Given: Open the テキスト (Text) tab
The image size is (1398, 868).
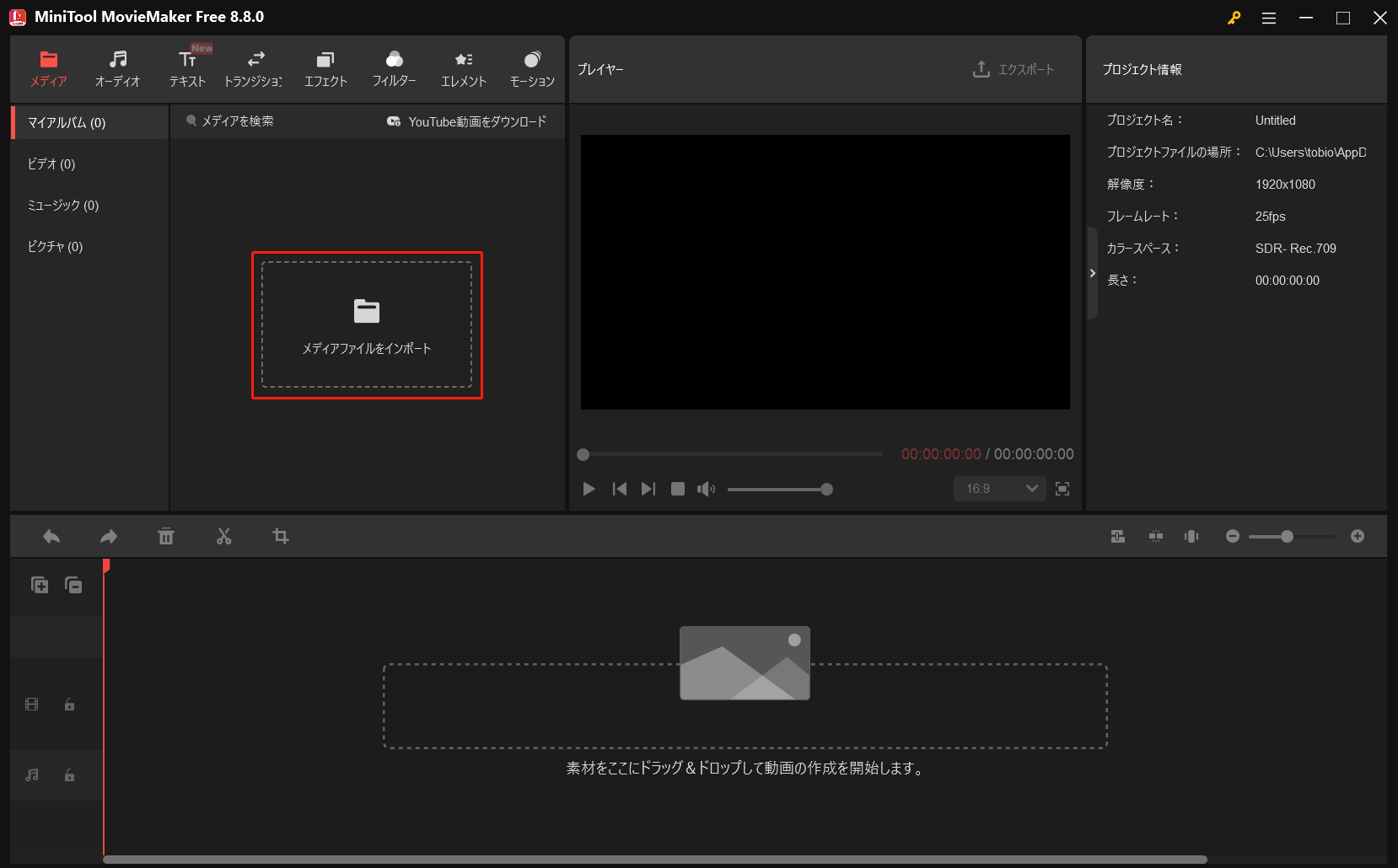Looking at the screenshot, I should coord(187,69).
